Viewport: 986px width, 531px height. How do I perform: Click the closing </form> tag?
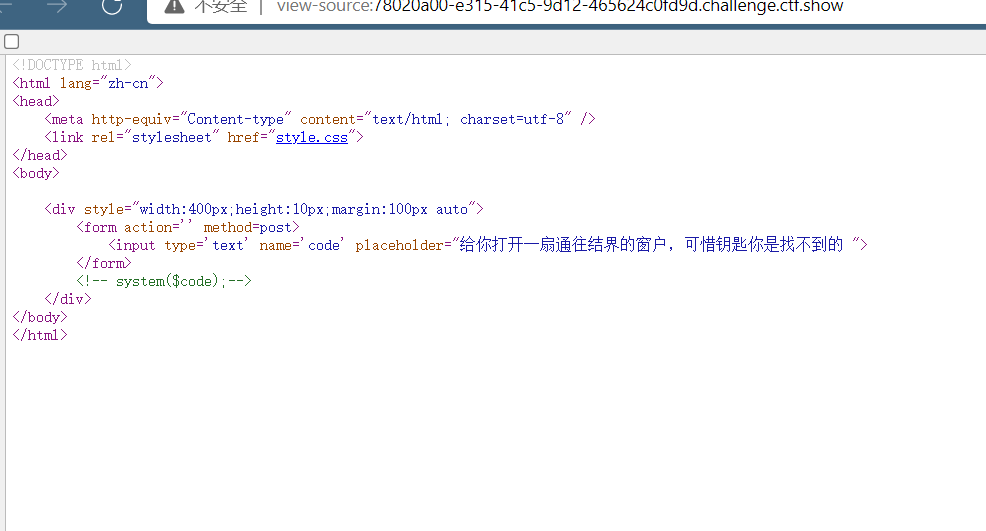click(x=104, y=263)
